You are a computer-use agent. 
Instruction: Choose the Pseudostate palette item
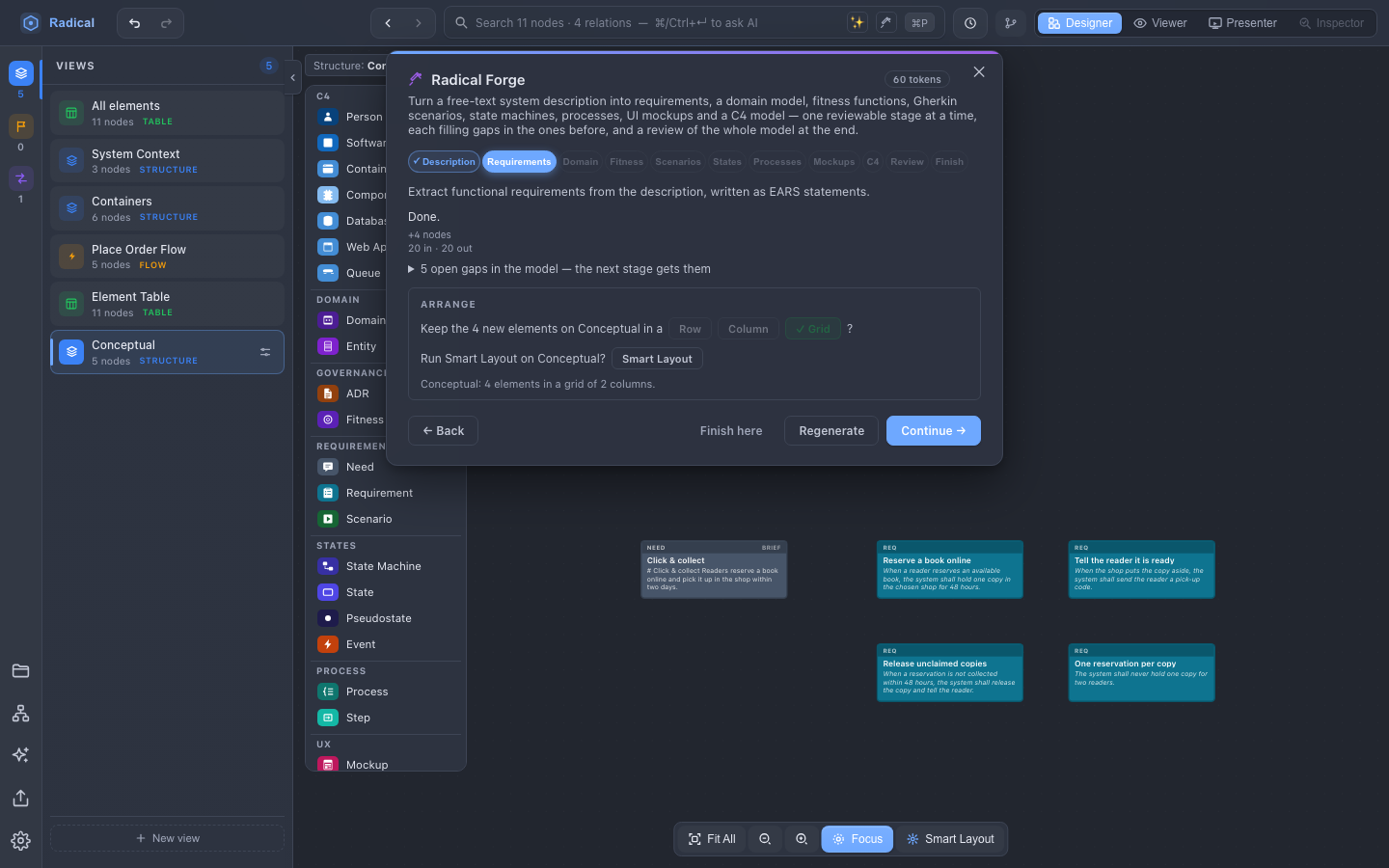(x=386, y=618)
